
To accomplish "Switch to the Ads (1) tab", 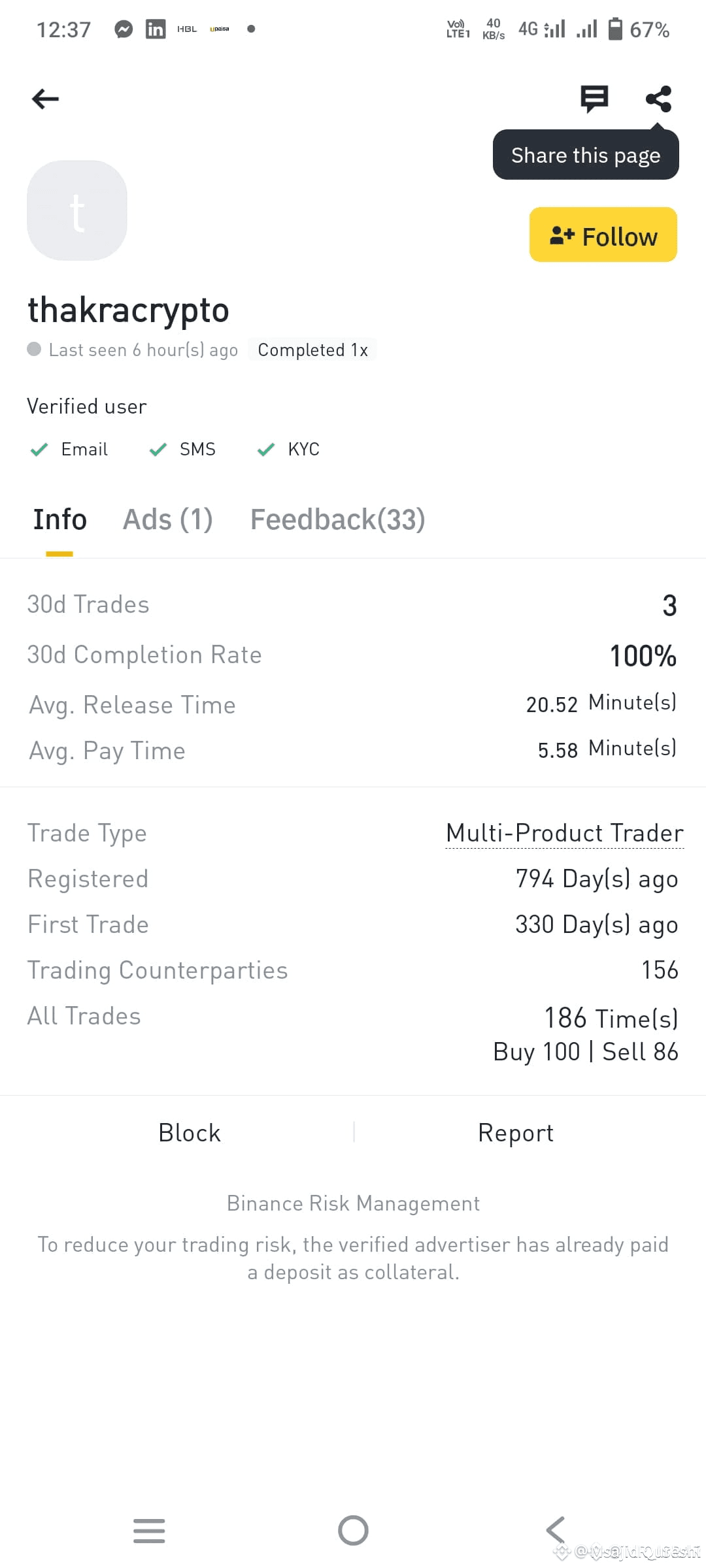I will click(x=168, y=520).
